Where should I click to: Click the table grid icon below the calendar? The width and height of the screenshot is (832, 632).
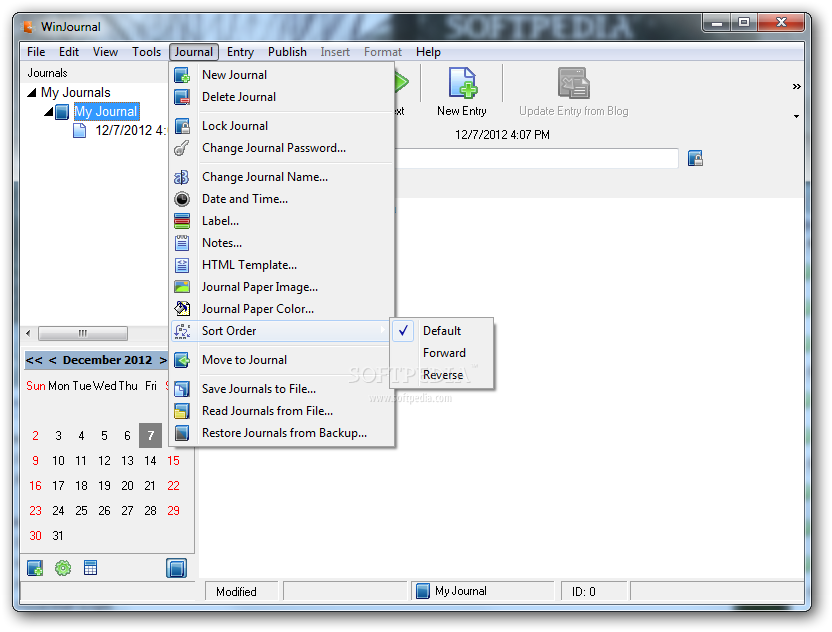90,568
